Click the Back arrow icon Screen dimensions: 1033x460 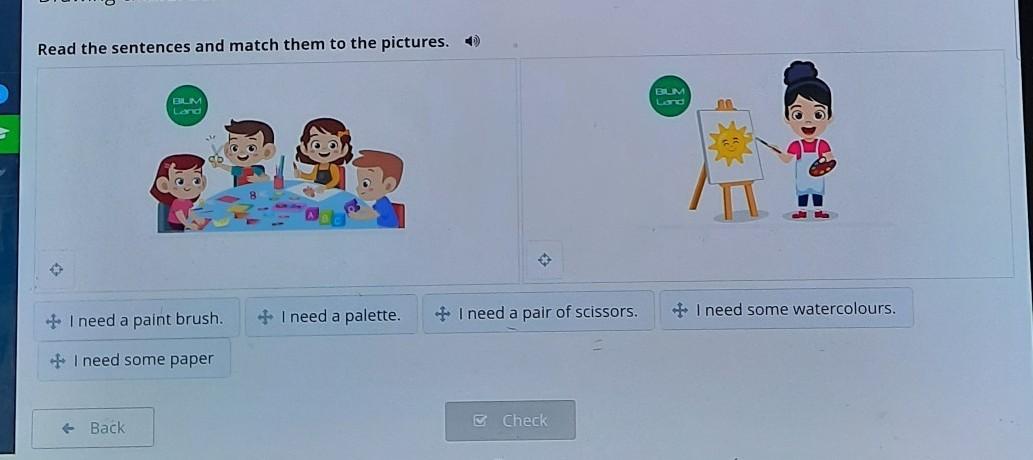coord(68,428)
